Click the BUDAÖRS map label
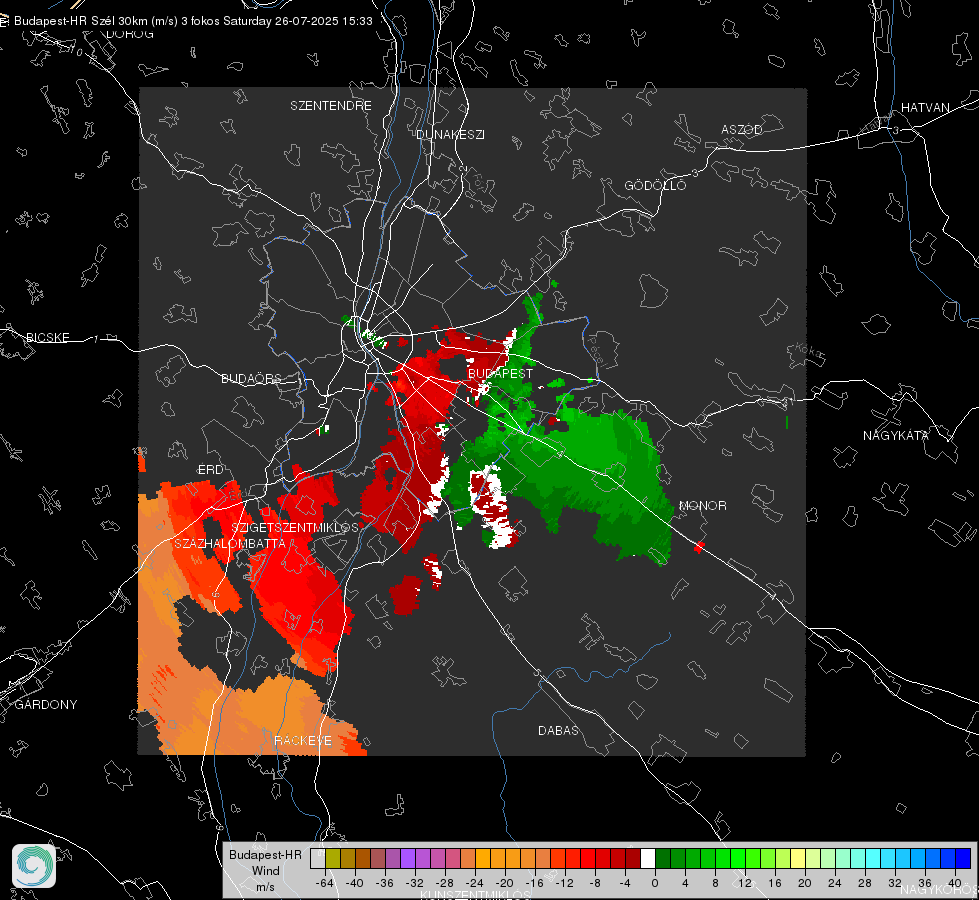Viewport: 979px width, 900px height. [252, 378]
